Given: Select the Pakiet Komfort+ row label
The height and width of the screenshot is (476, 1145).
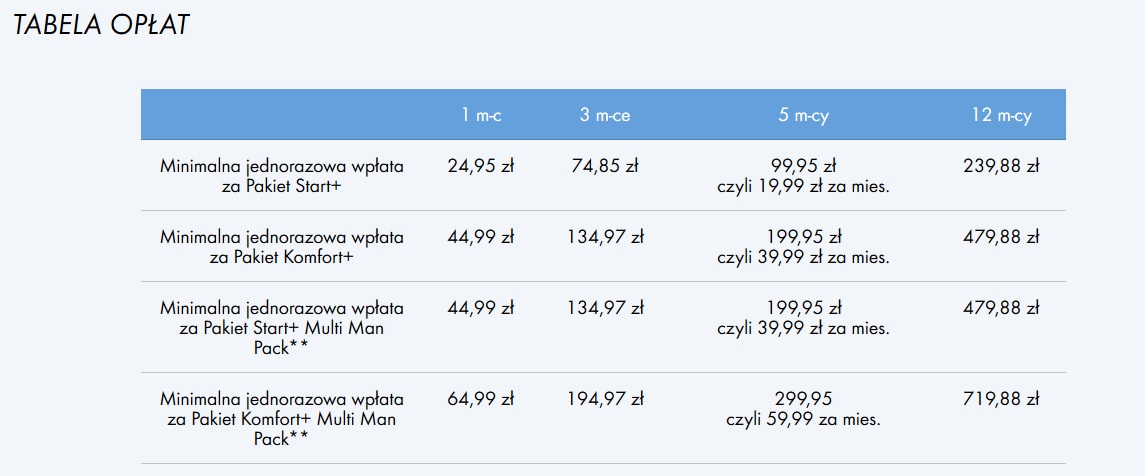Looking at the screenshot, I should click(281, 247).
